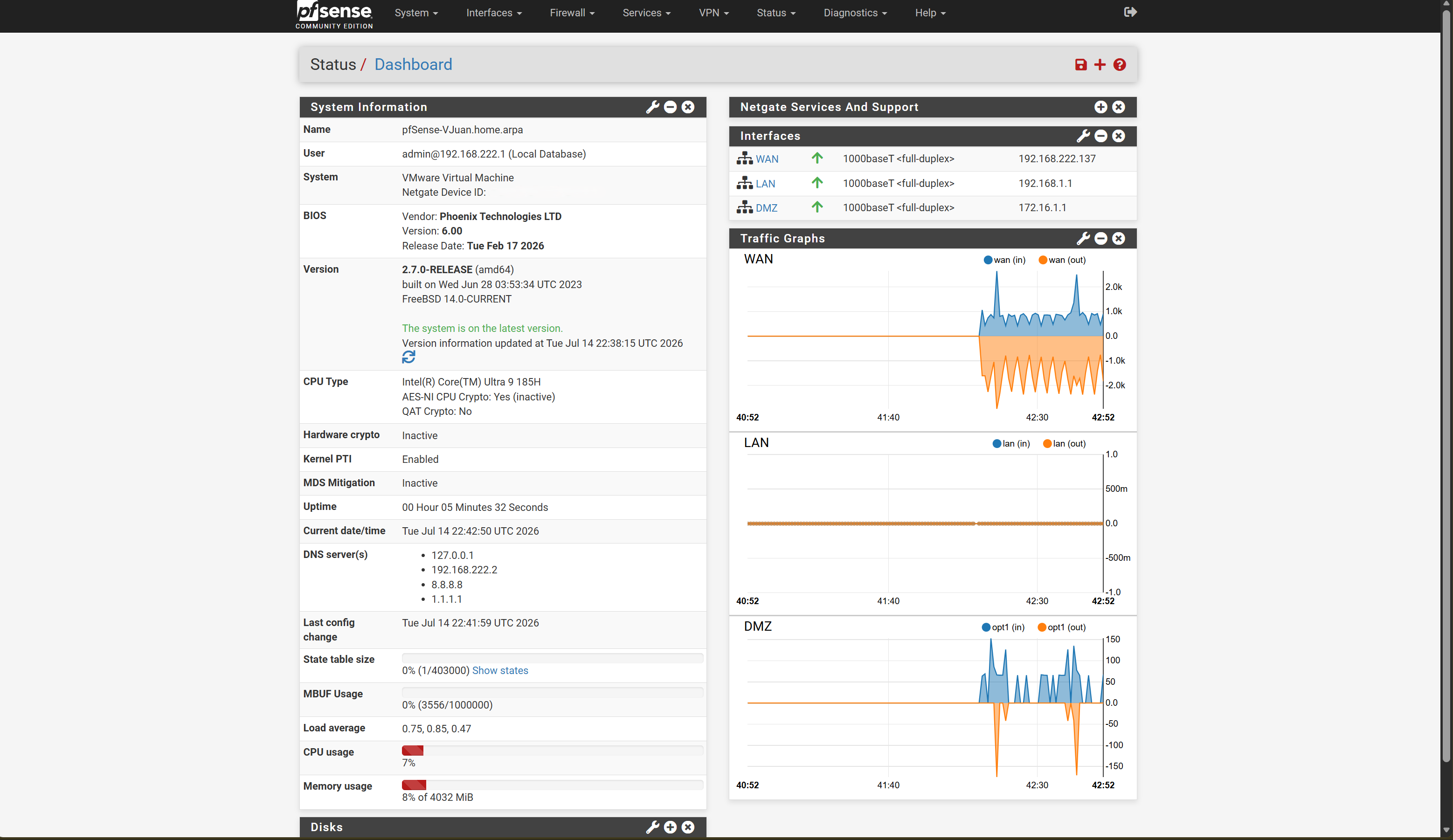Minimize the Traffic Graphs widget
The width and height of the screenshot is (1453, 840).
click(x=1100, y=239)
